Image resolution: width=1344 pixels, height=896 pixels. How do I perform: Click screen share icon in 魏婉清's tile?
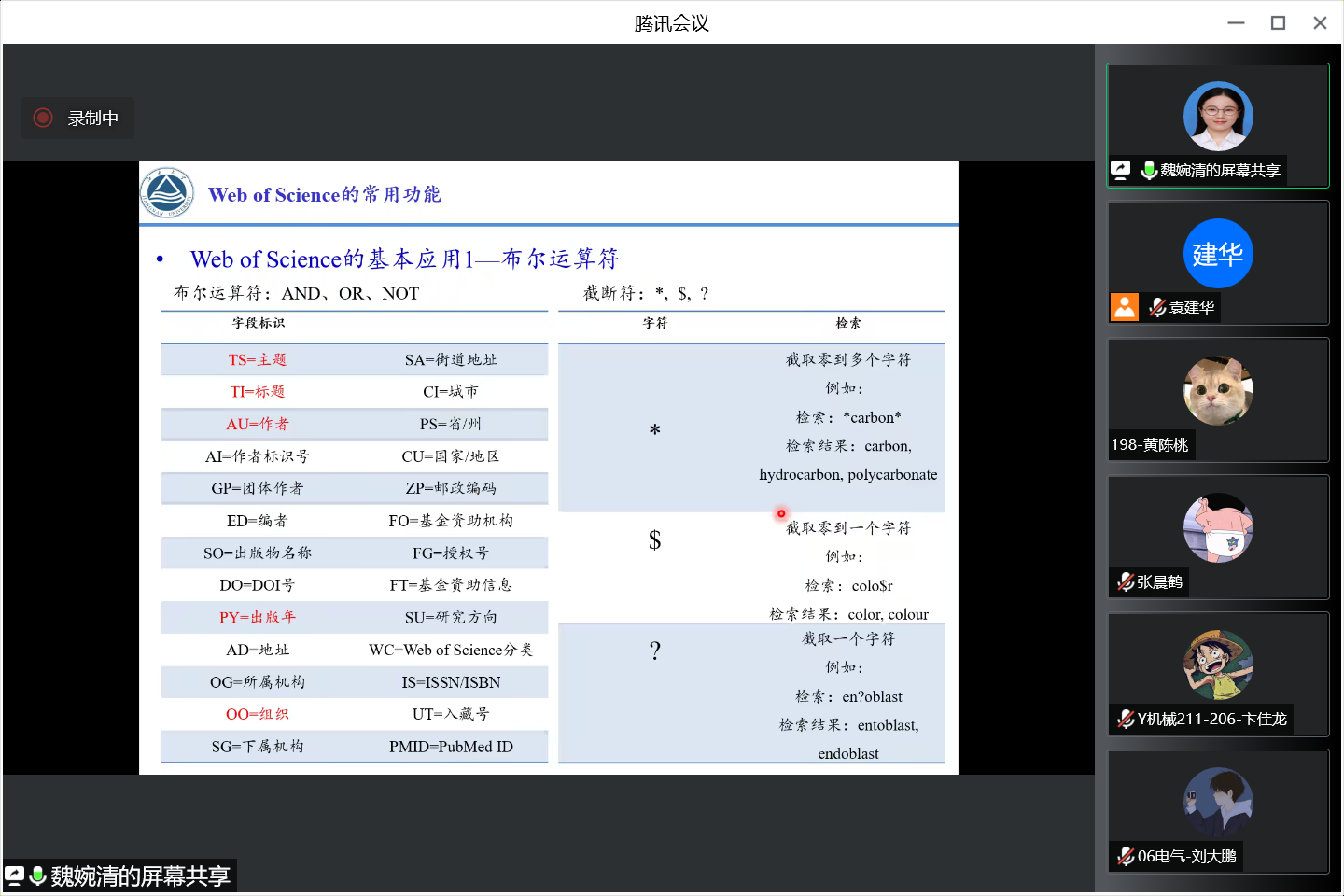1121,170
